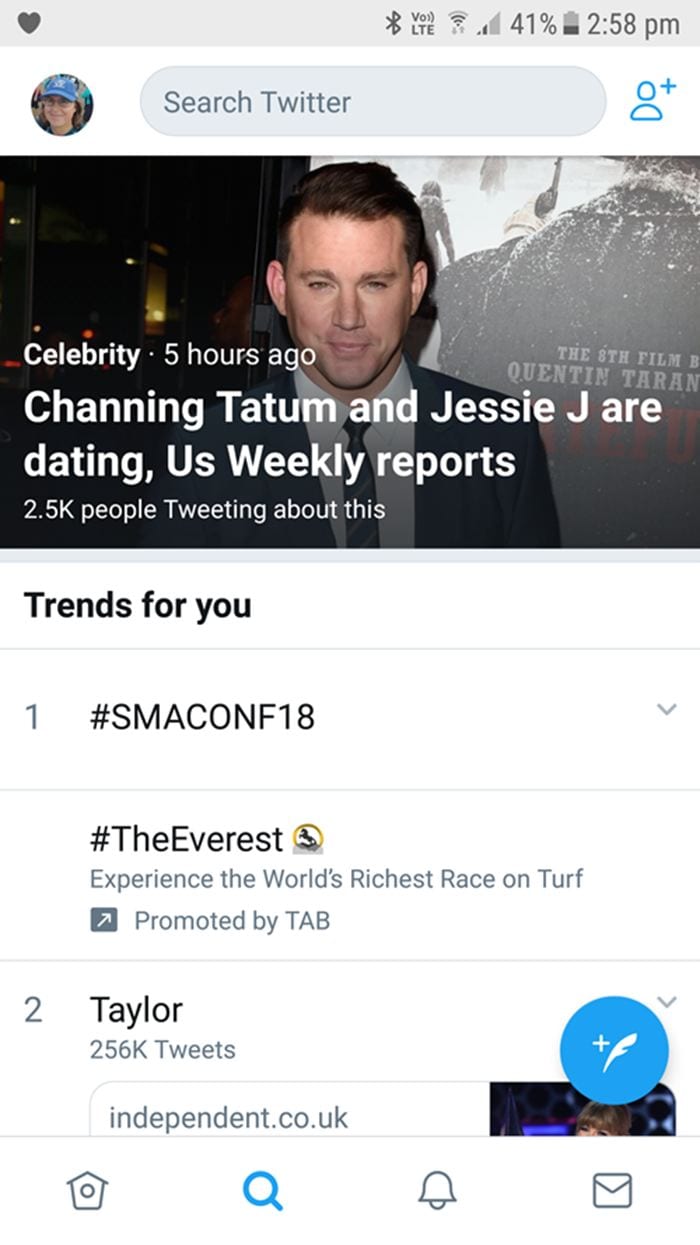The width and height of the screenshot is (700, 1245).
Task: Compose a new tweet with the feather button
Action: (x=614, y=1049)
